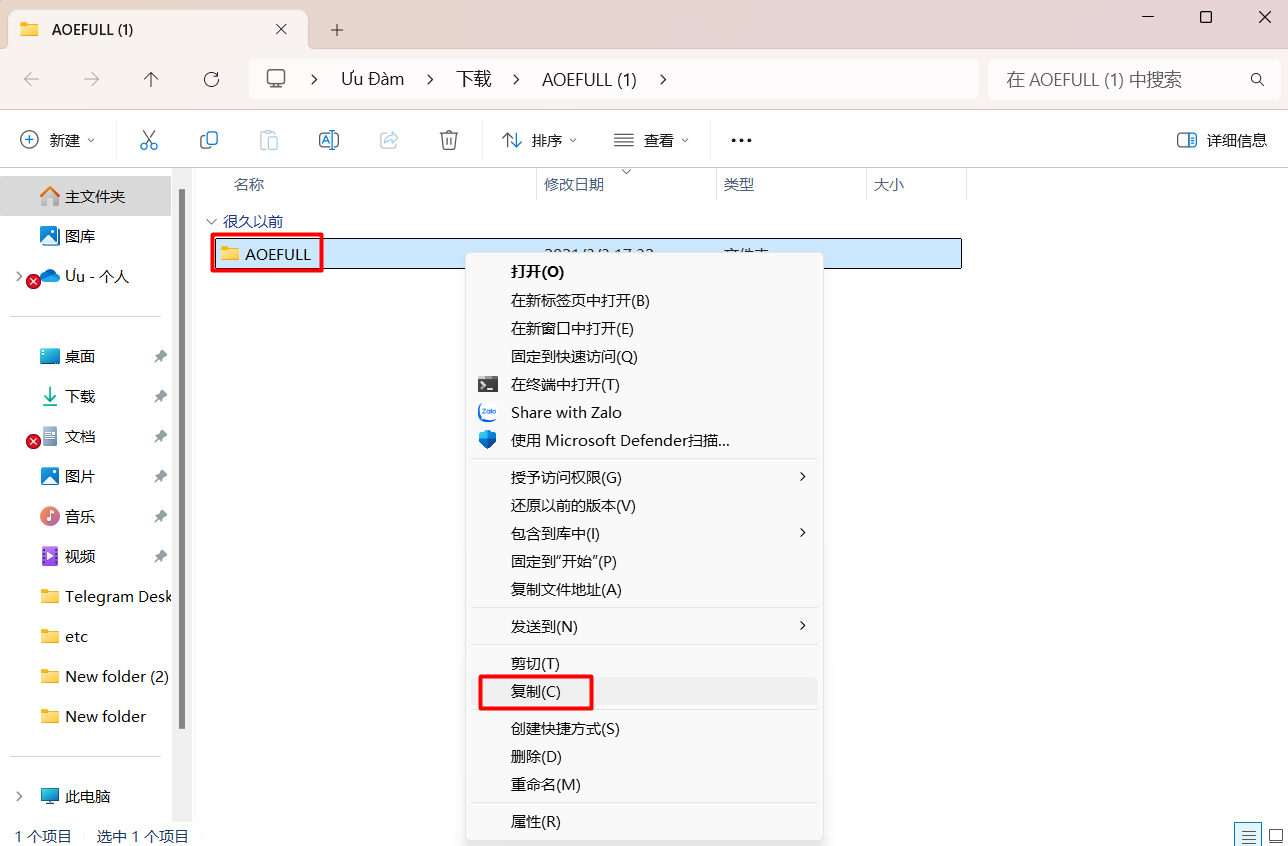Click 下载 in the address breadcrumb
Screen dimensions: 1288x846
click(x=474, y=79)
